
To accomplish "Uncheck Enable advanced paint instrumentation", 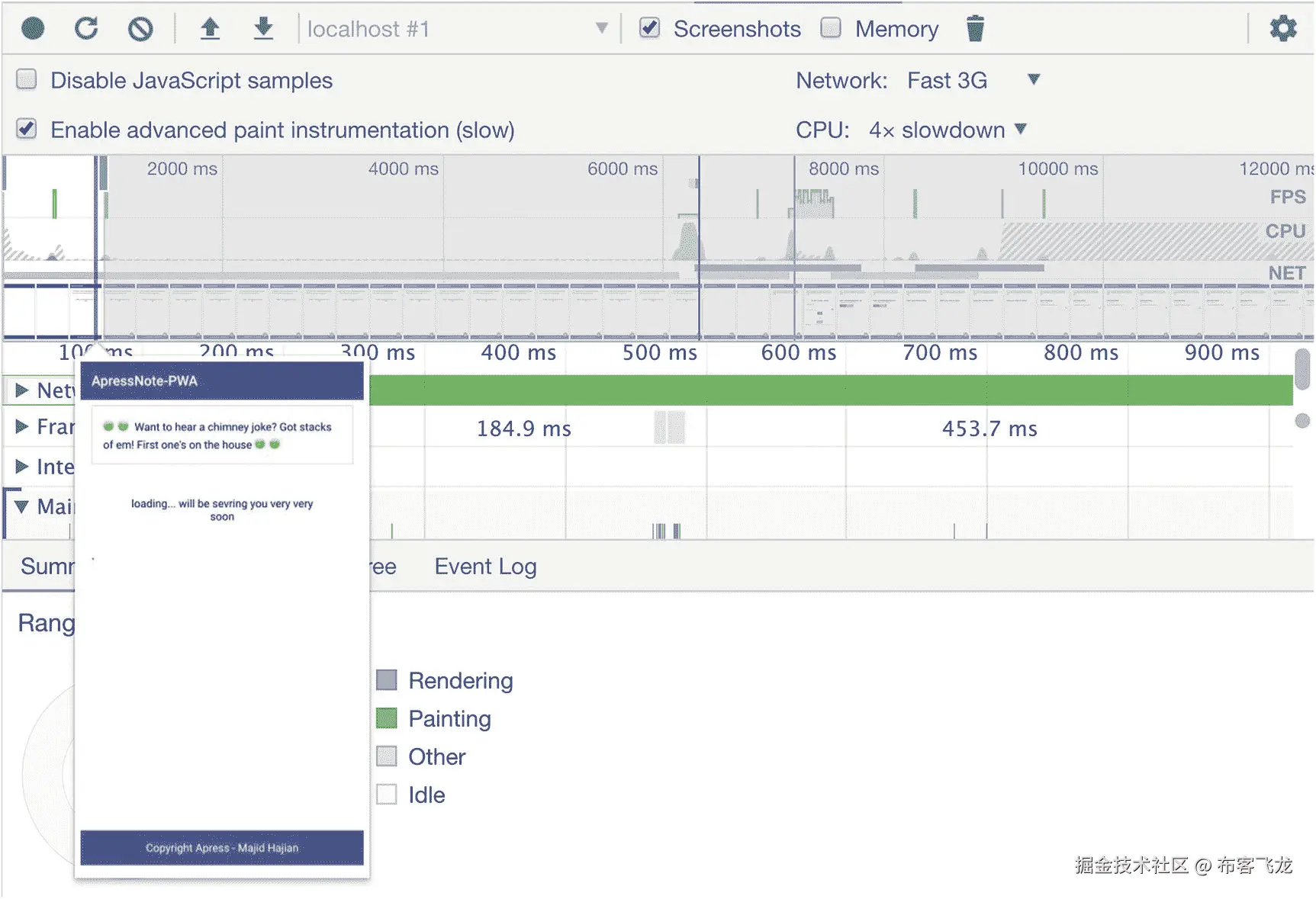I will pos(27,129).
